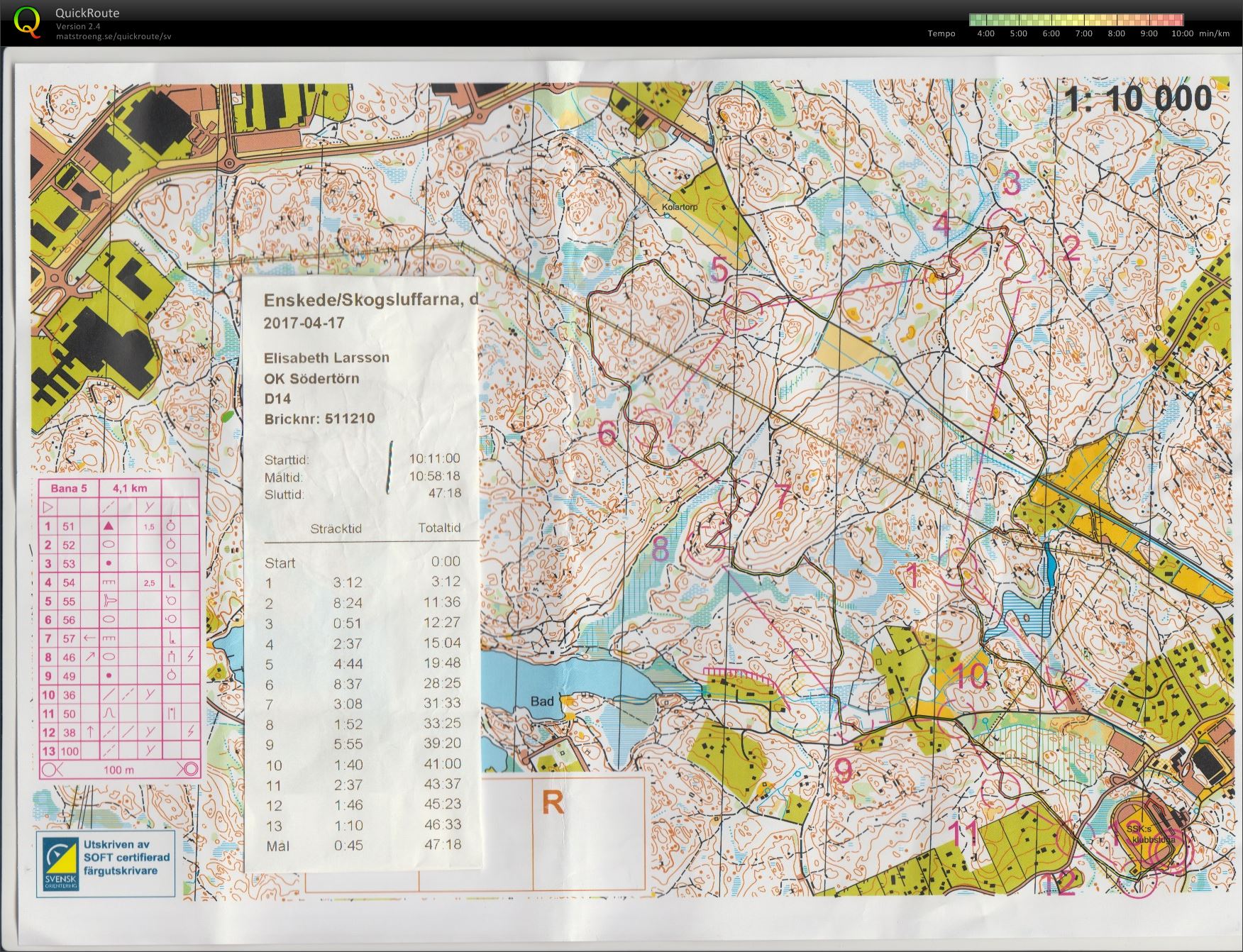Click the SSK:s klubbstuga finish label
This screenshot has height=952, width=1243.
click(1150, 834)
